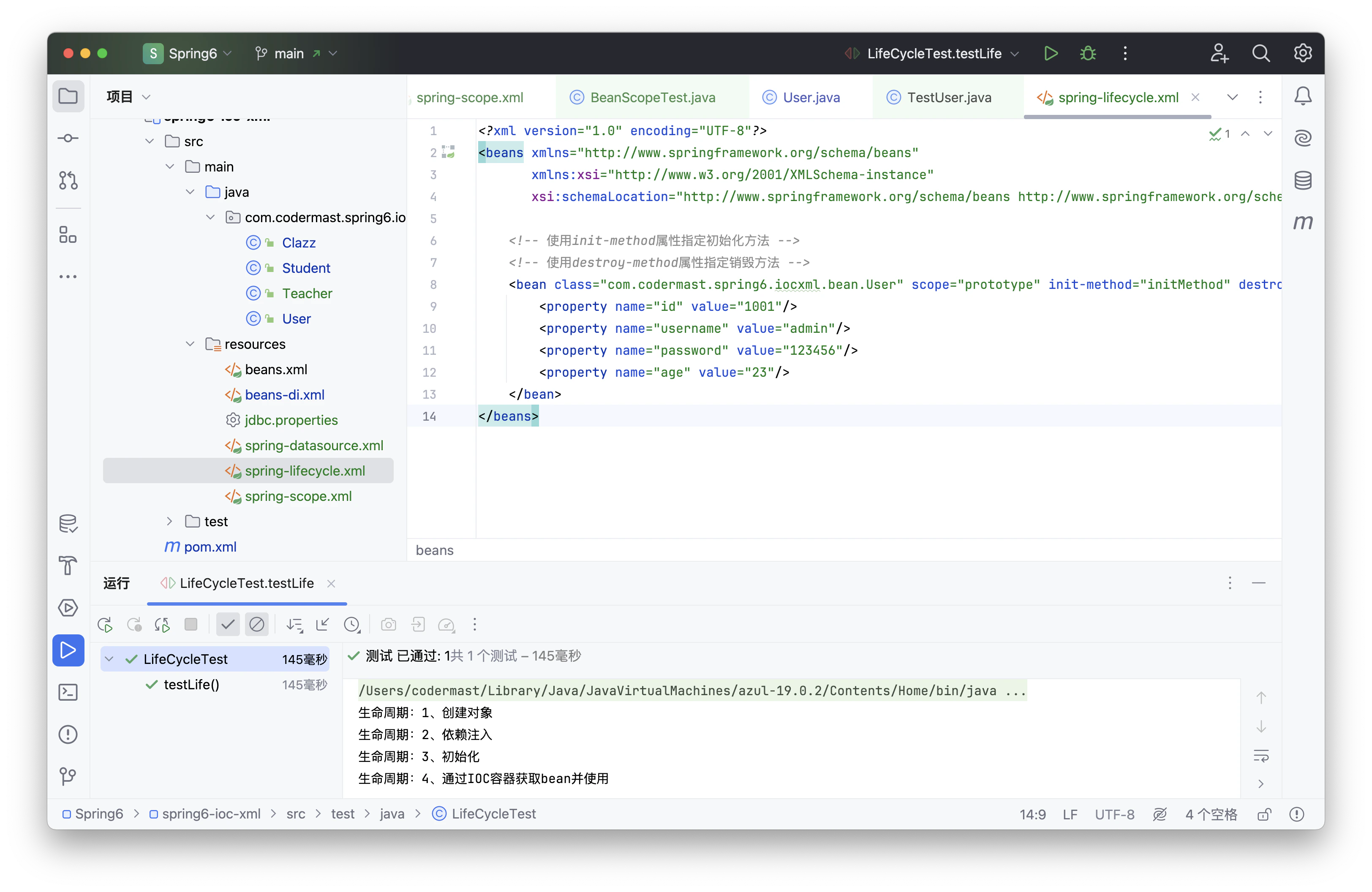1372x892 pixels.
Task: Click the spring6-ioc-xml breadcrumb in status bar
Action: coord(211,813)
